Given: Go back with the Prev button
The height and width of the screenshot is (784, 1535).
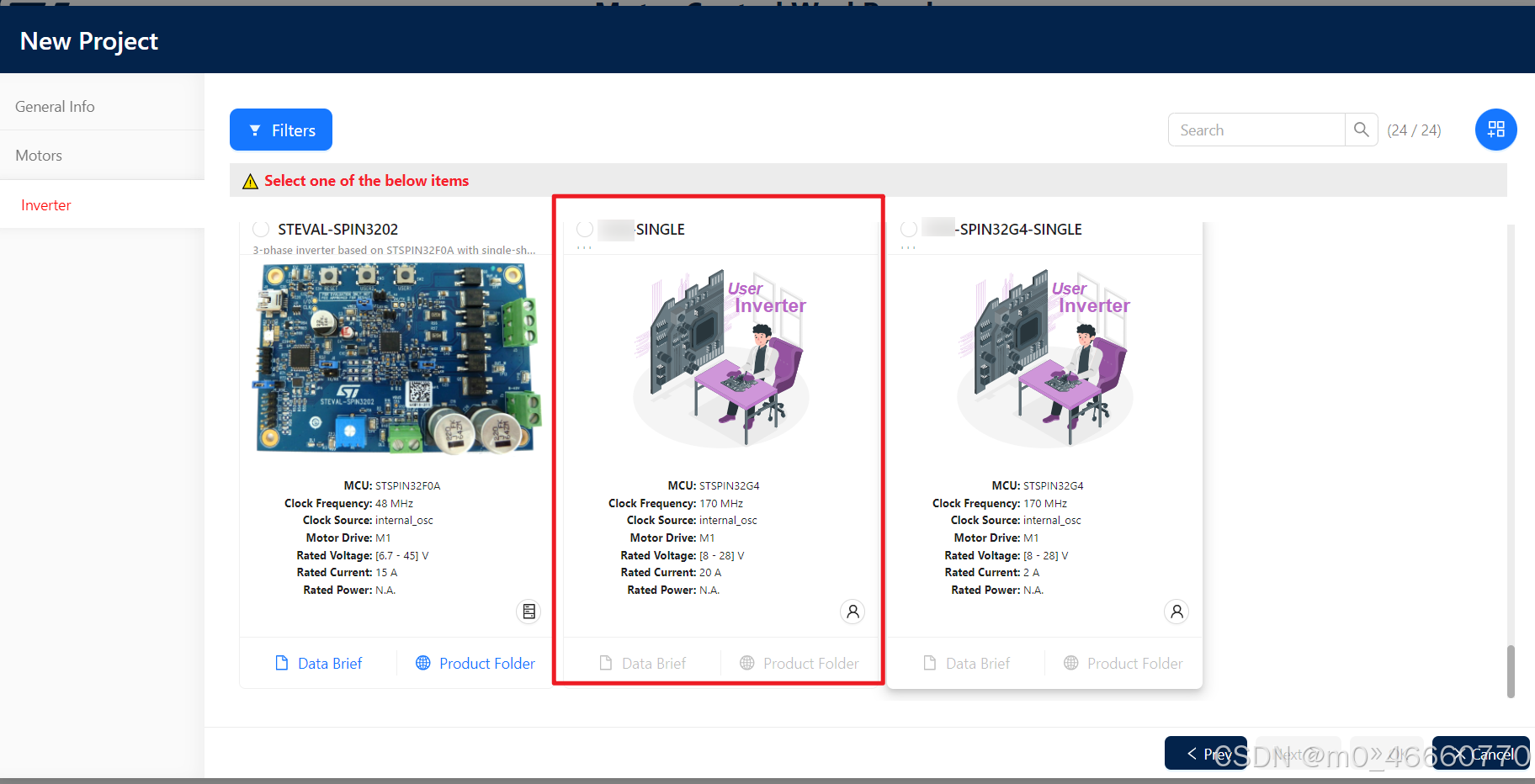Looking at the screenshot, I should 1206,753.
